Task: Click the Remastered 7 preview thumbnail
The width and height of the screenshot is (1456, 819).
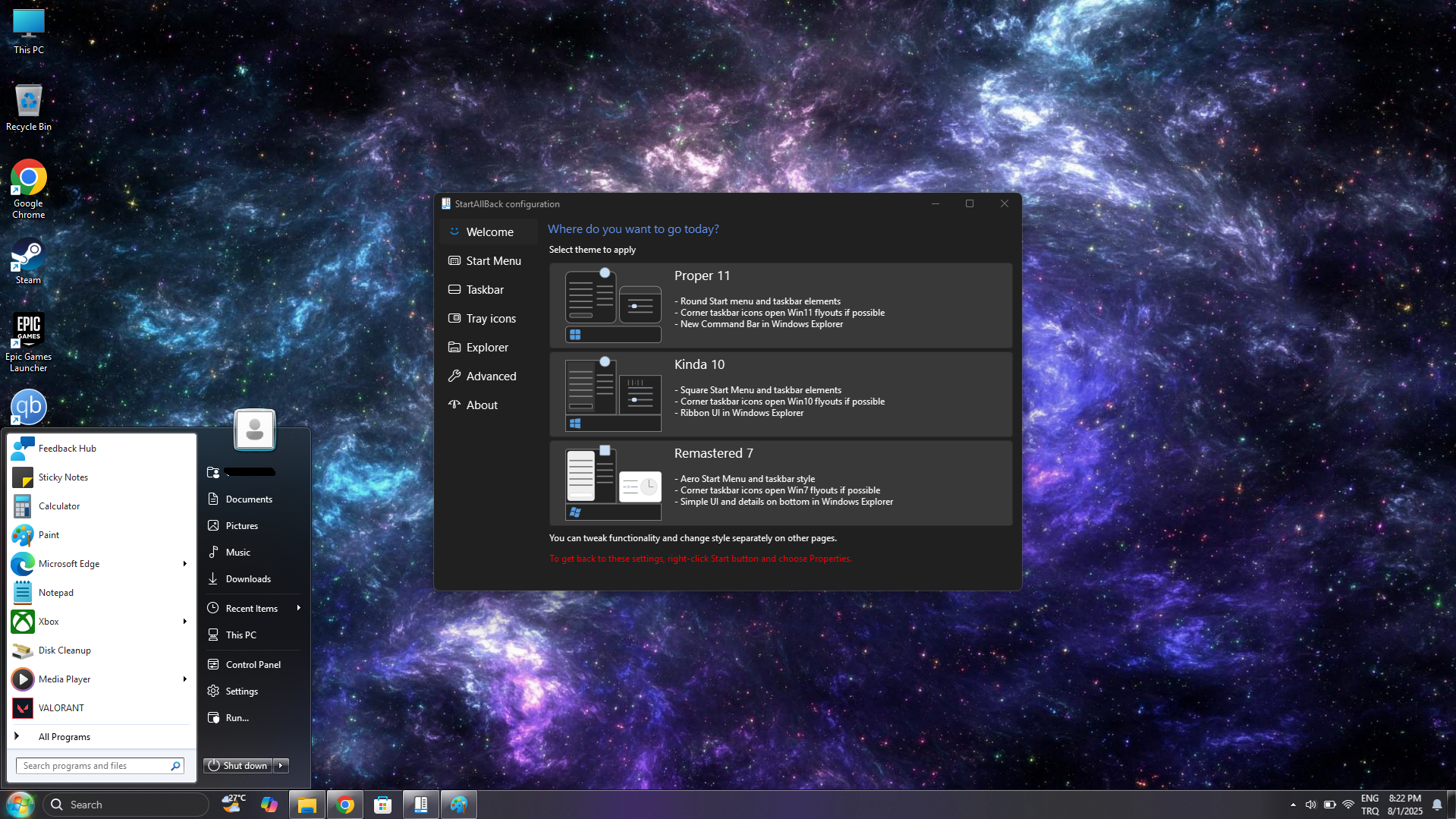Action: [613, 484]
